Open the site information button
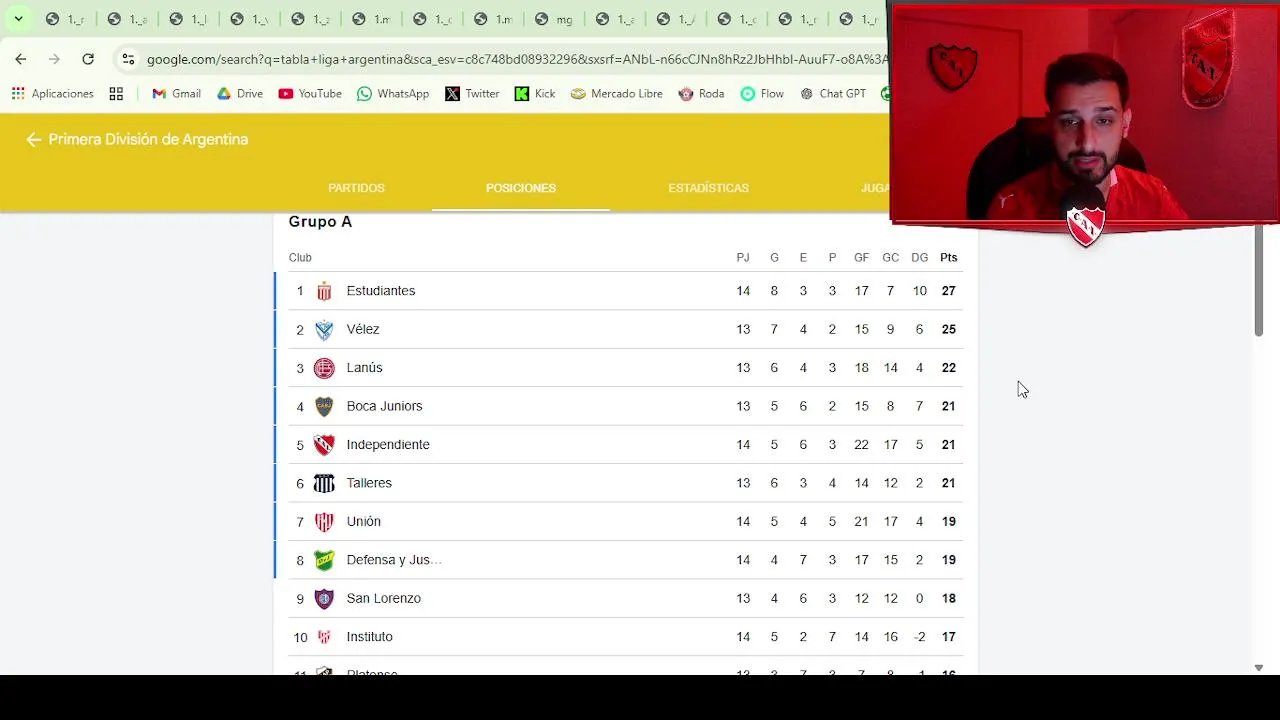Image resolution: width=1280 pixels, height=720 pixels. pyautogui.click(x=128, y=59)
